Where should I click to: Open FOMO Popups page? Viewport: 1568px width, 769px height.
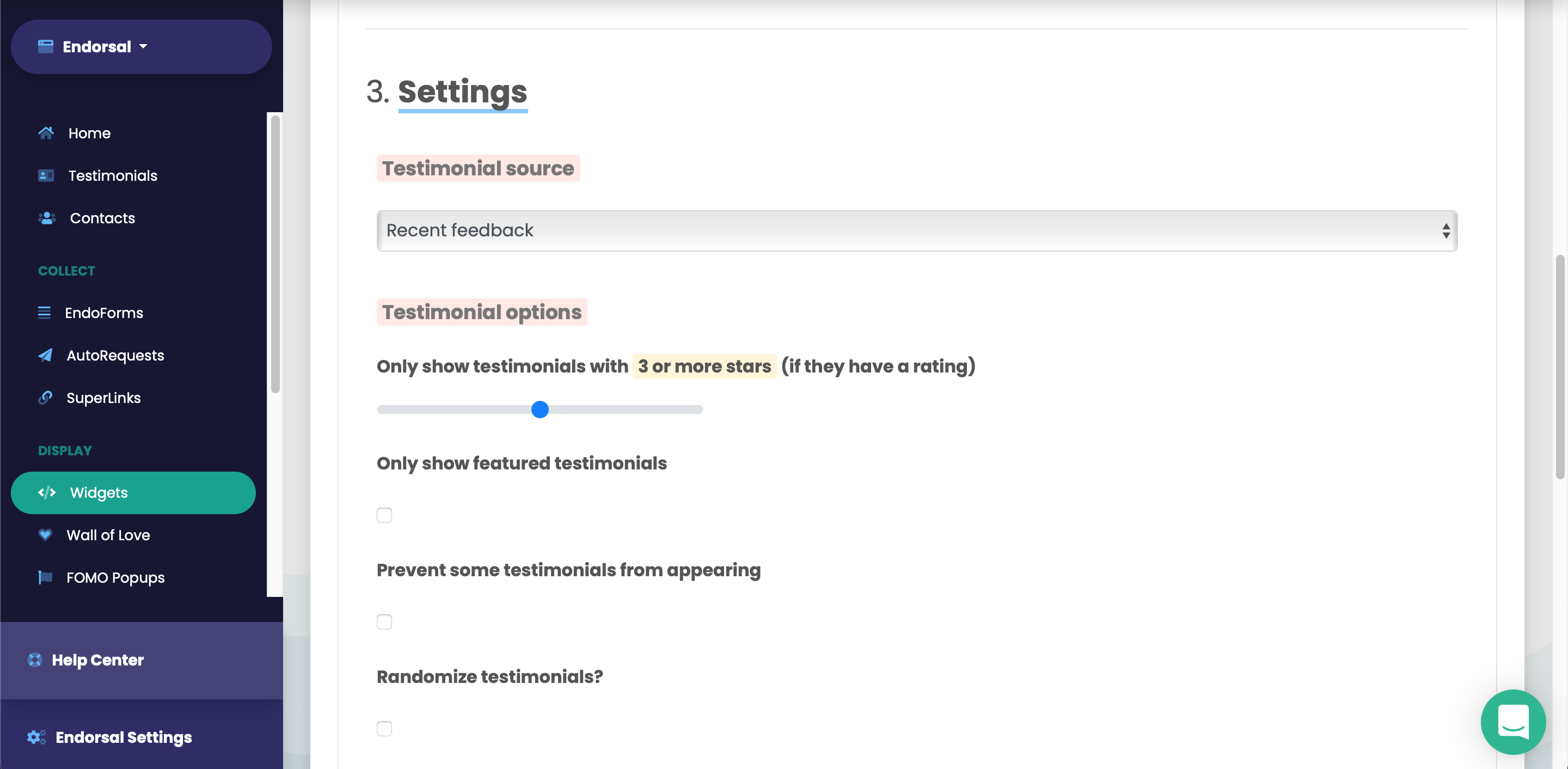(x=115, y=577)
